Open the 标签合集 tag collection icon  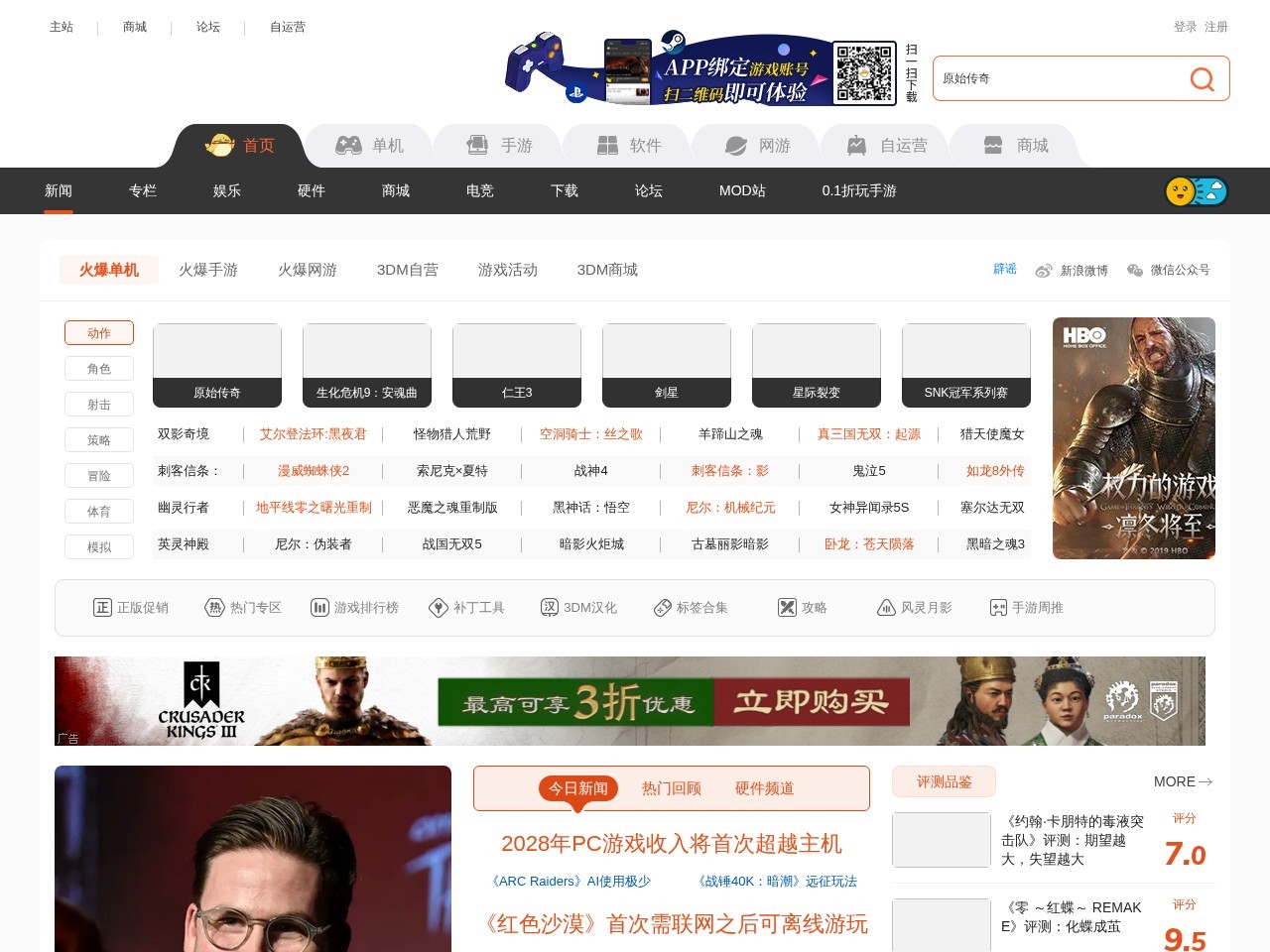[663, 608]
